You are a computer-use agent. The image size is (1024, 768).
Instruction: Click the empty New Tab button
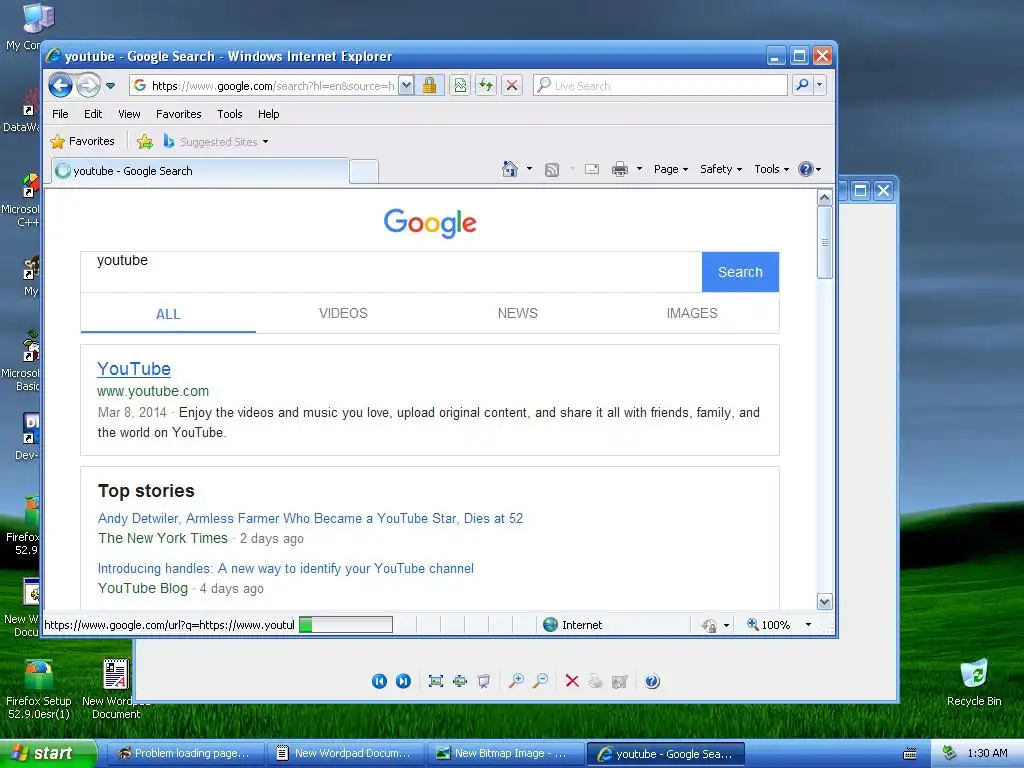[364, 171]
